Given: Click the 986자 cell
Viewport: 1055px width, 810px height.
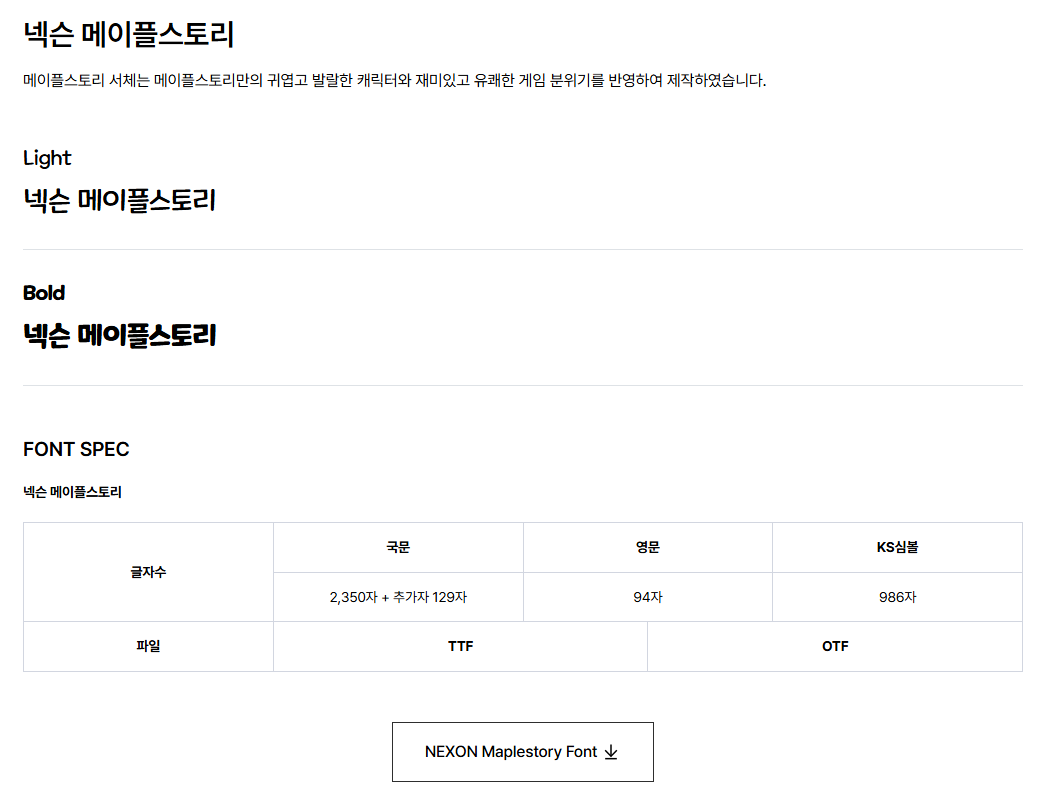Looking at the screenshot, I should click(x=898, y=597).
